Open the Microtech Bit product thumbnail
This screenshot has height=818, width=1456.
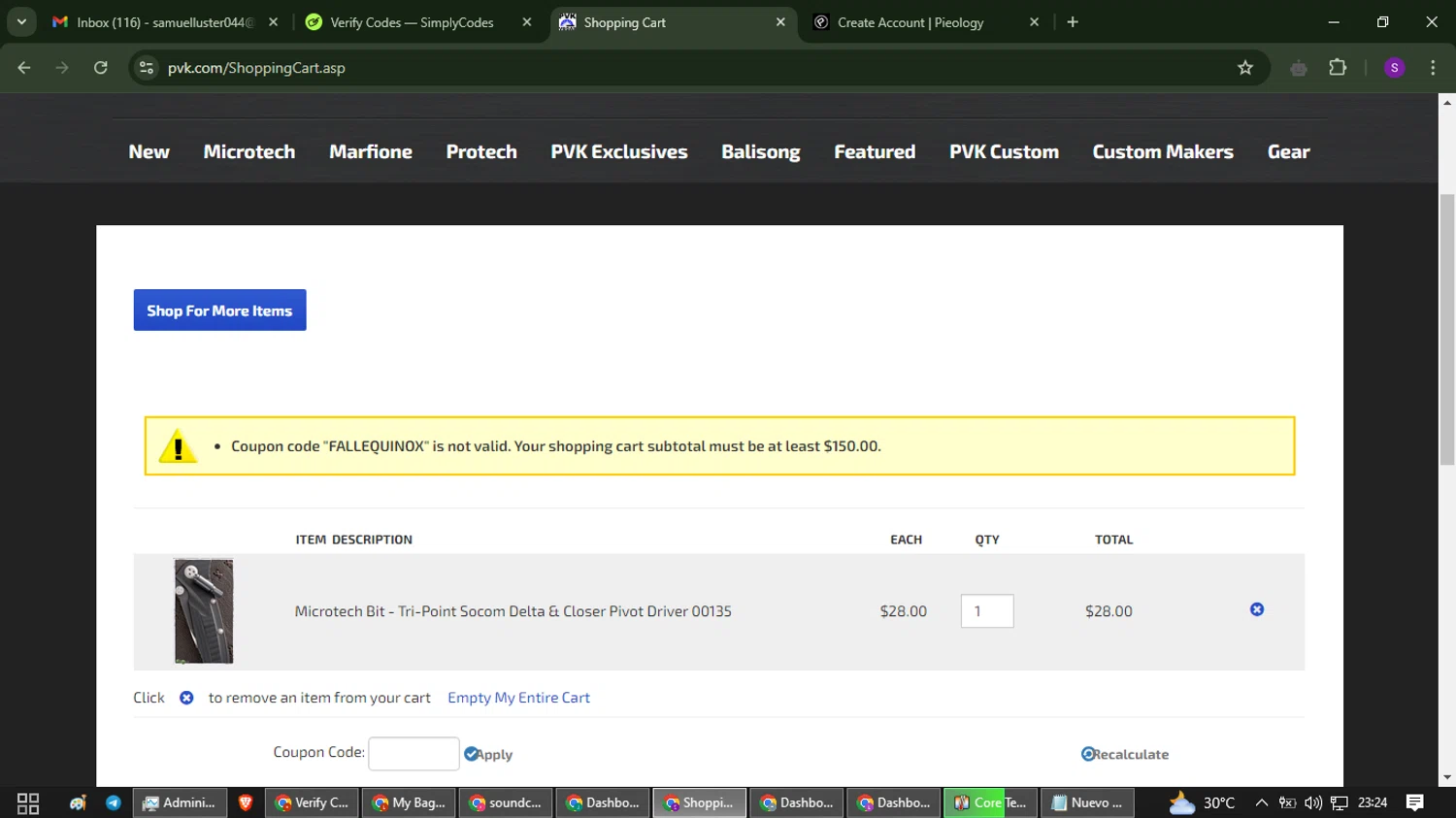coord(204,611)
